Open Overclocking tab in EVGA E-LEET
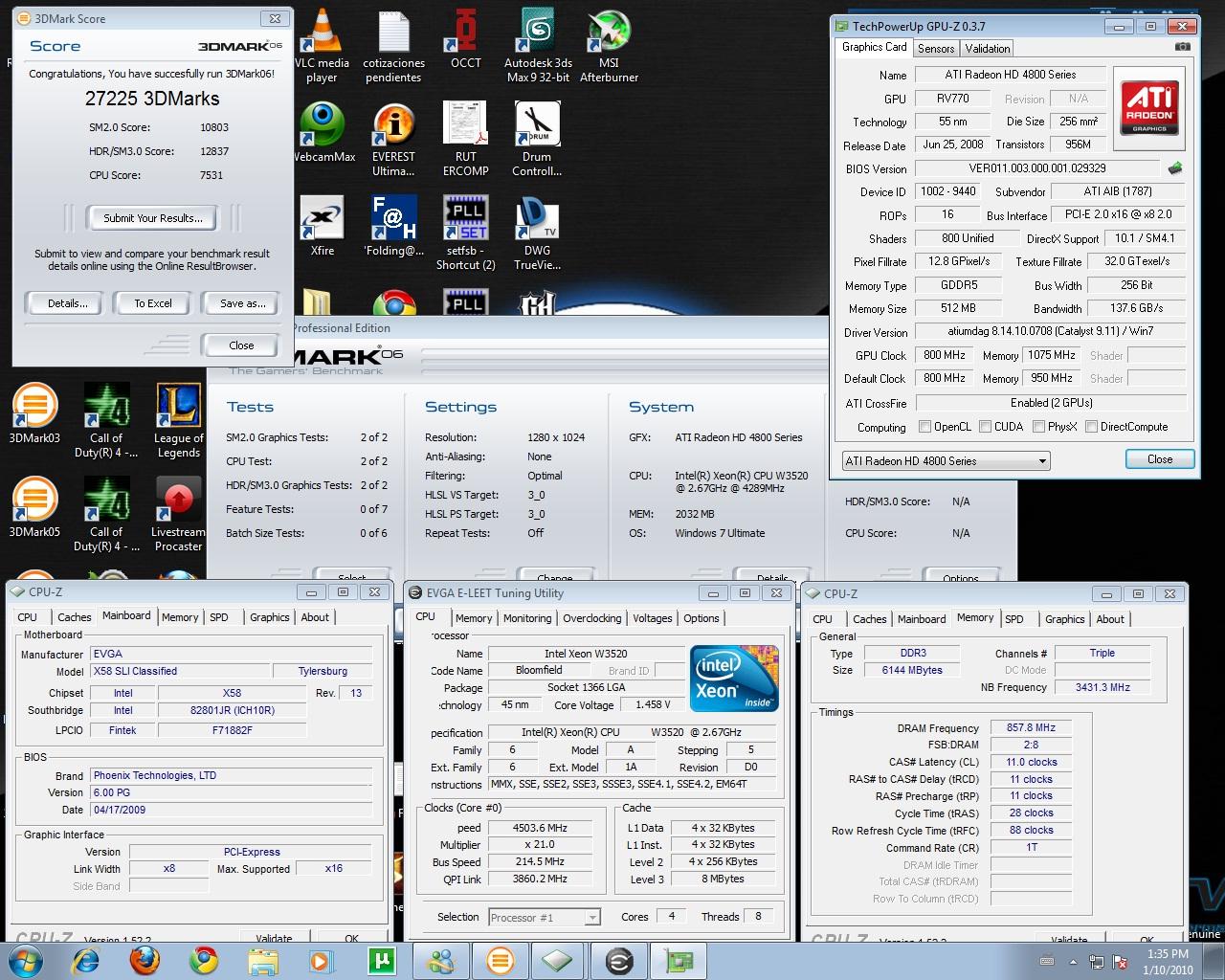This screenshot has width=1225, height=980. pyautogui.click(x=592, y=618)
